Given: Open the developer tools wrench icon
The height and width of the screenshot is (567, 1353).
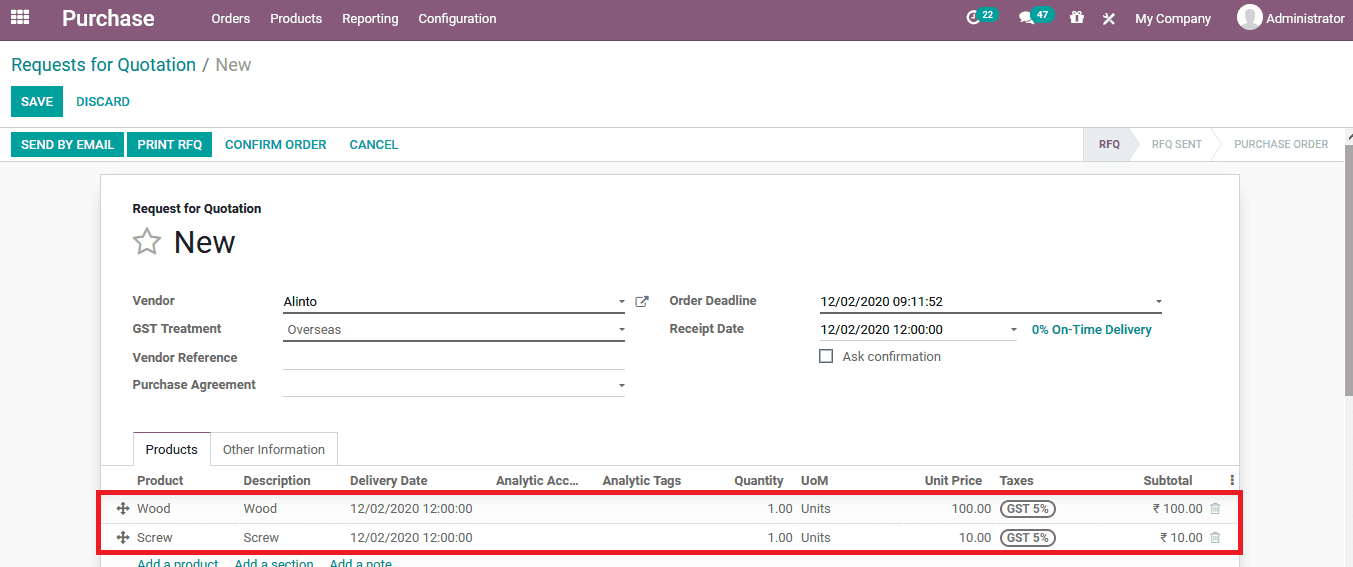Looking at the screenshot, I should tap(1108, 18).
